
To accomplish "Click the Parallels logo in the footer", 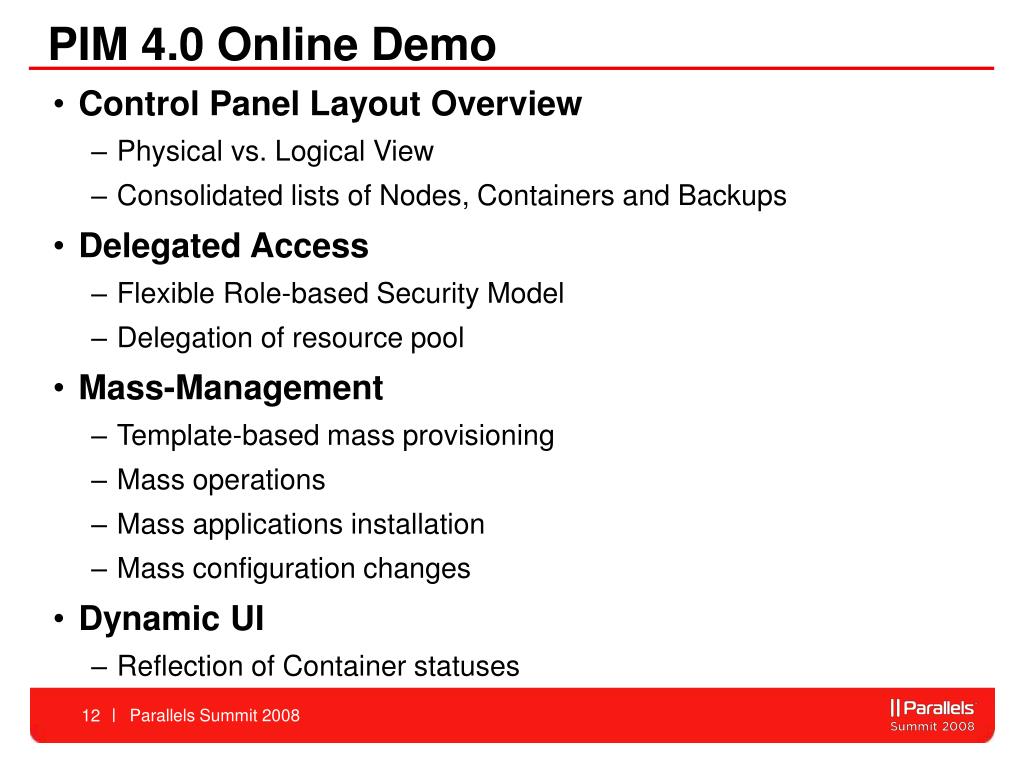I will 932,716.
